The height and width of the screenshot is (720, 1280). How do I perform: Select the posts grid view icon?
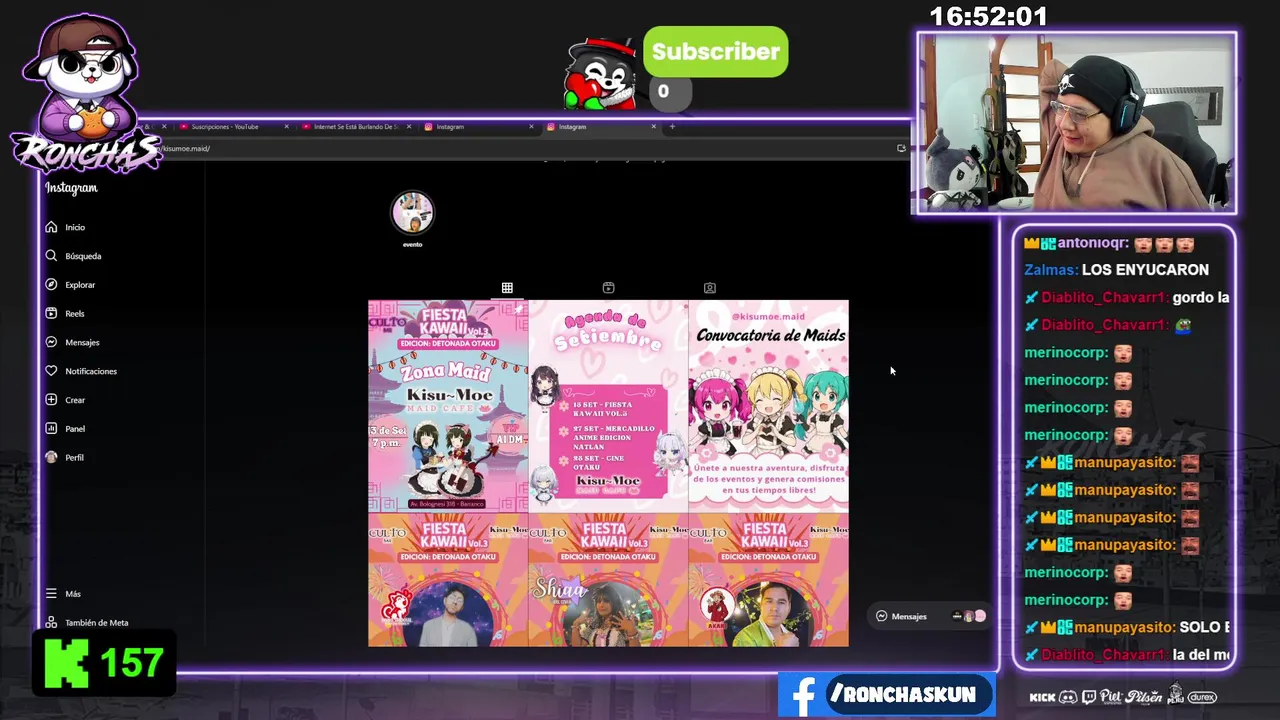[507, 288]
